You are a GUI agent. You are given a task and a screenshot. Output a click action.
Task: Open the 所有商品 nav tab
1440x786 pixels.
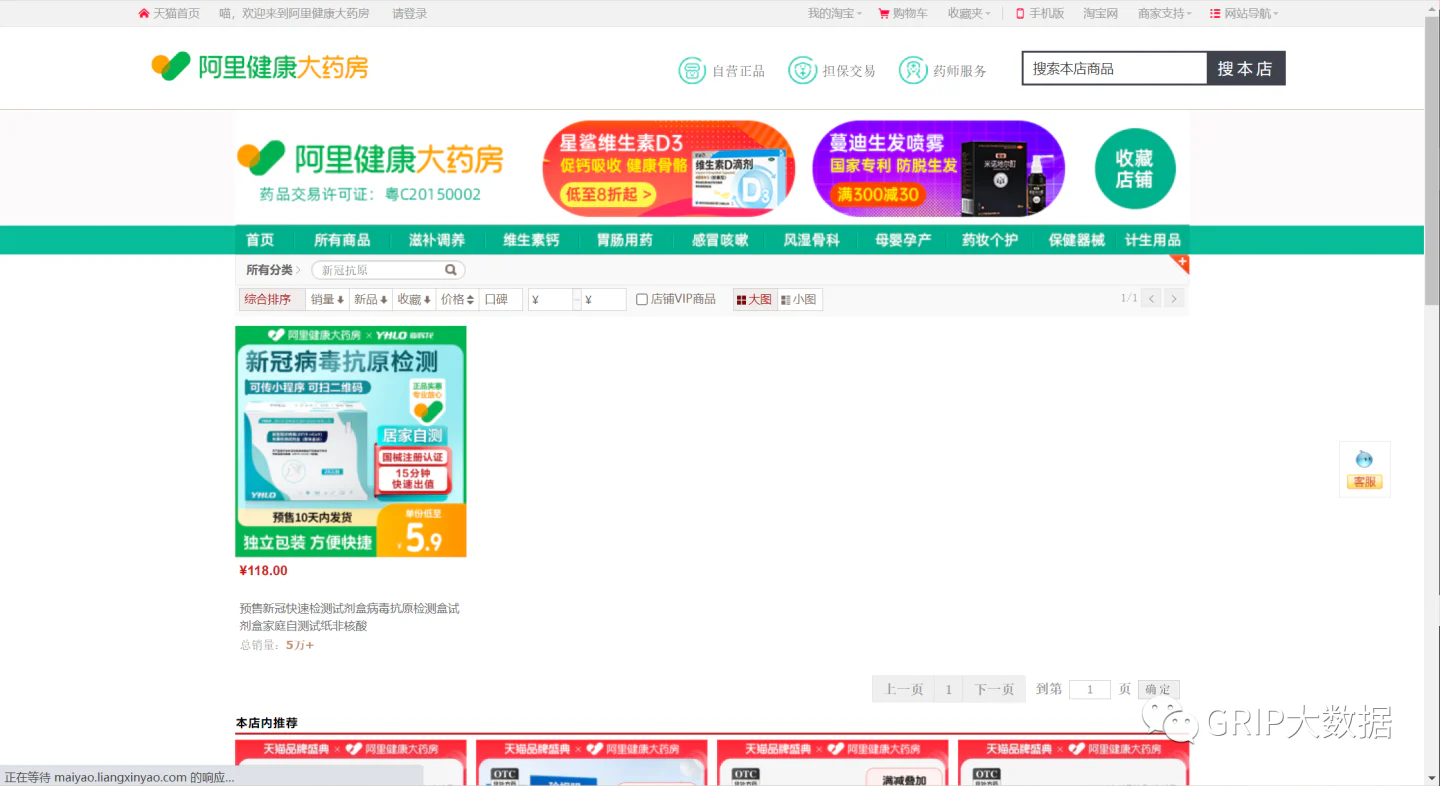tap(342, 240)
